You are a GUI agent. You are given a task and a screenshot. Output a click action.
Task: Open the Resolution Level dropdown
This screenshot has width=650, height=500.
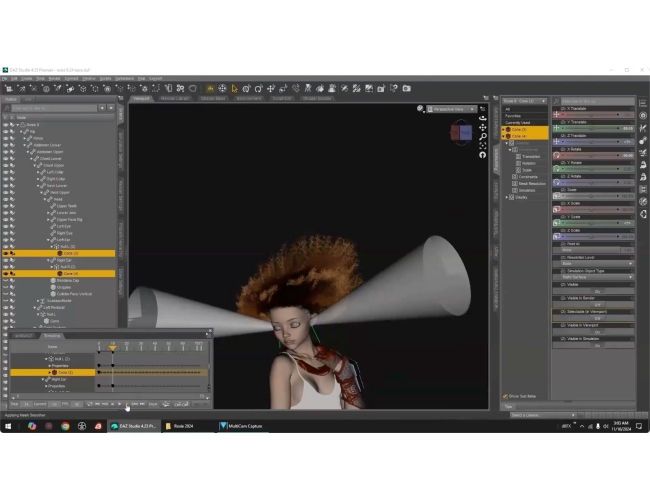click(594, 264)
